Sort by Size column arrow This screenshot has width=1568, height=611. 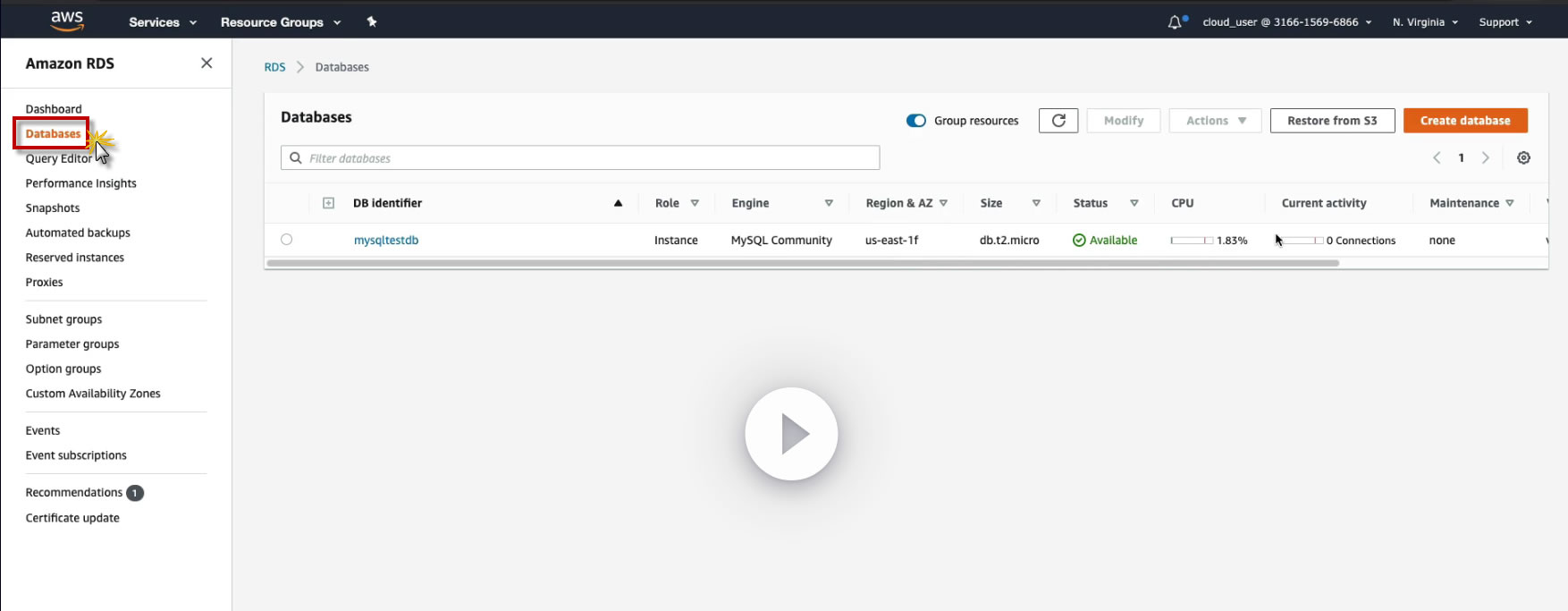[1036, 203]
